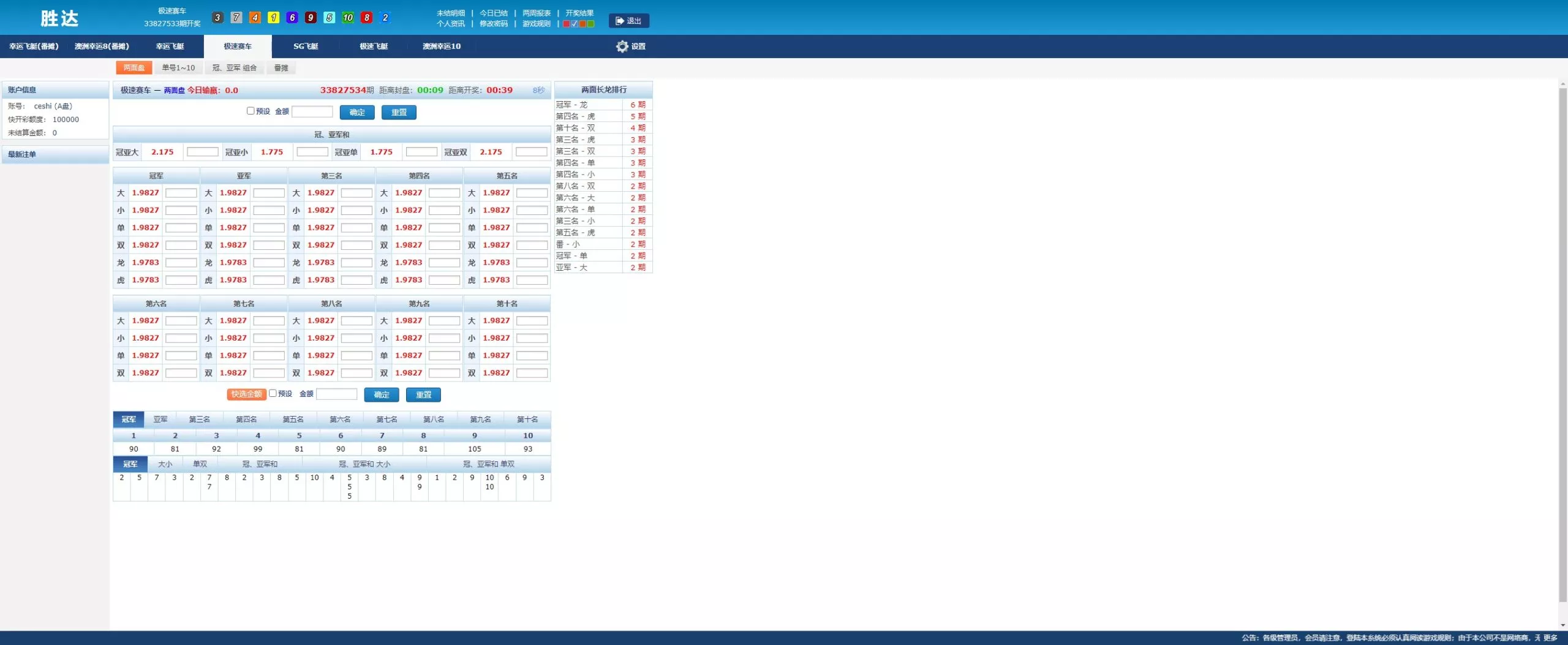Open the 开奖结果 link
1568x645 pixels.
[x=579, y=13]
